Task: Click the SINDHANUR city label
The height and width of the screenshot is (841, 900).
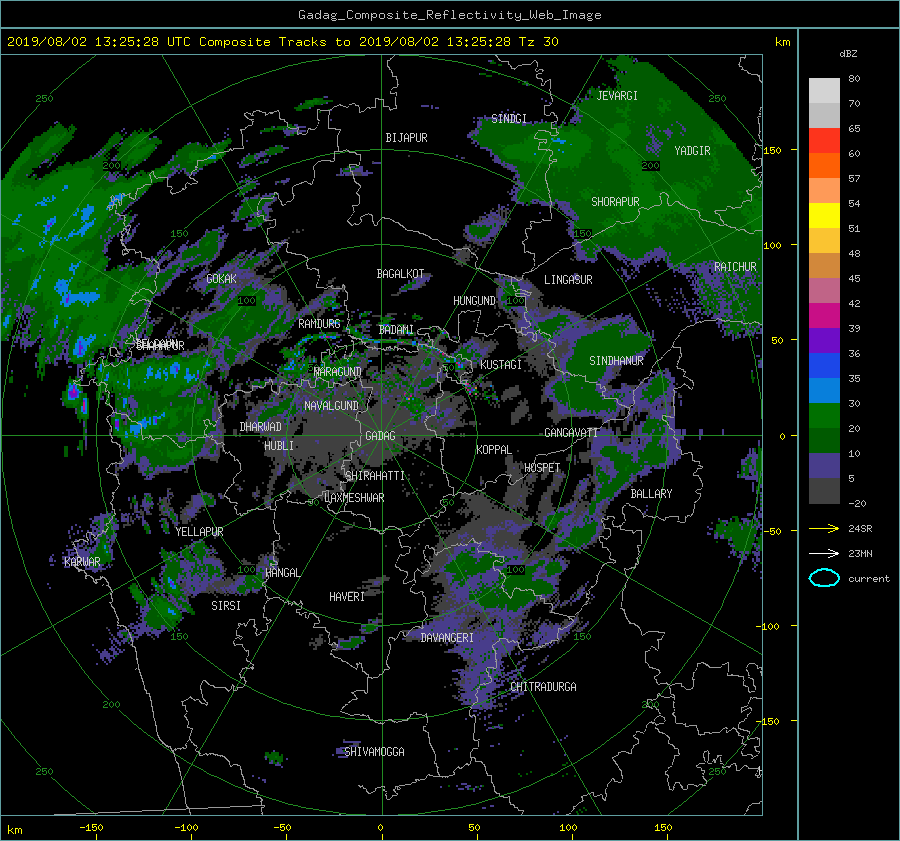Action: point(616,361)
